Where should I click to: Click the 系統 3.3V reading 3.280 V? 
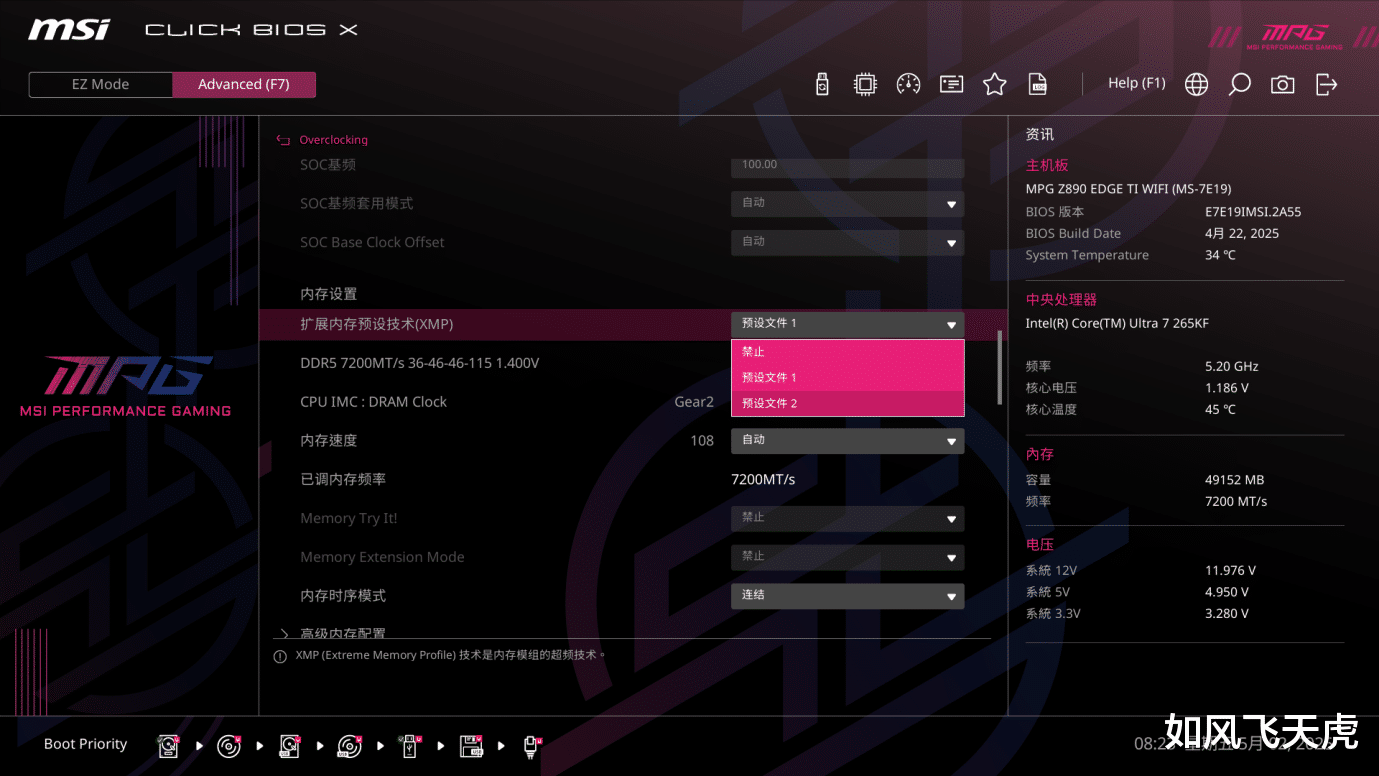tap(1227, 614)
